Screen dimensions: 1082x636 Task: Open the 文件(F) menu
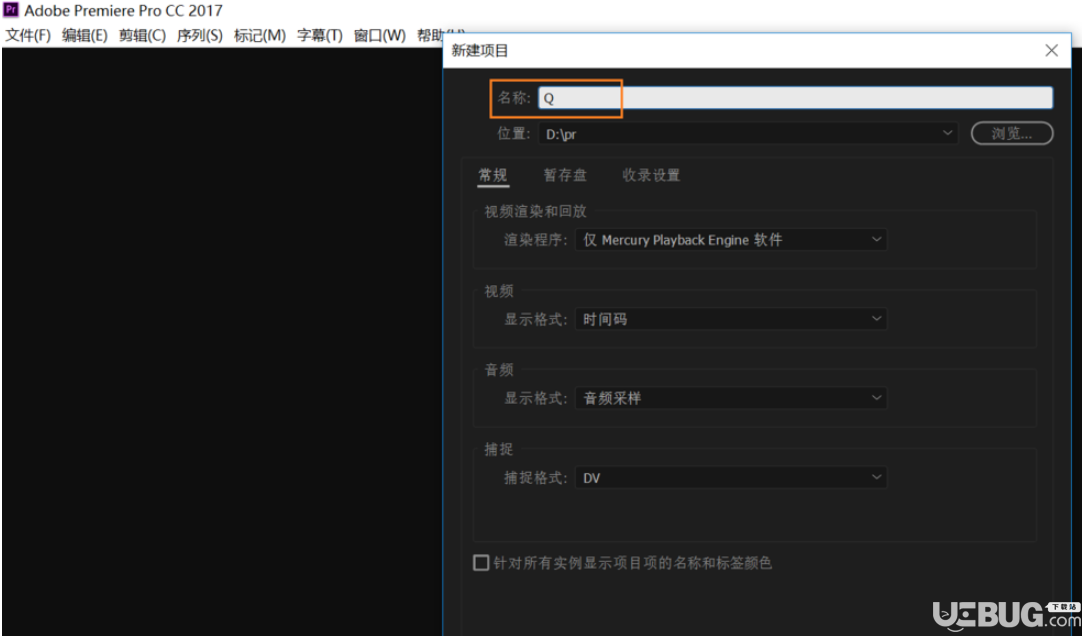tap(28, 35)
